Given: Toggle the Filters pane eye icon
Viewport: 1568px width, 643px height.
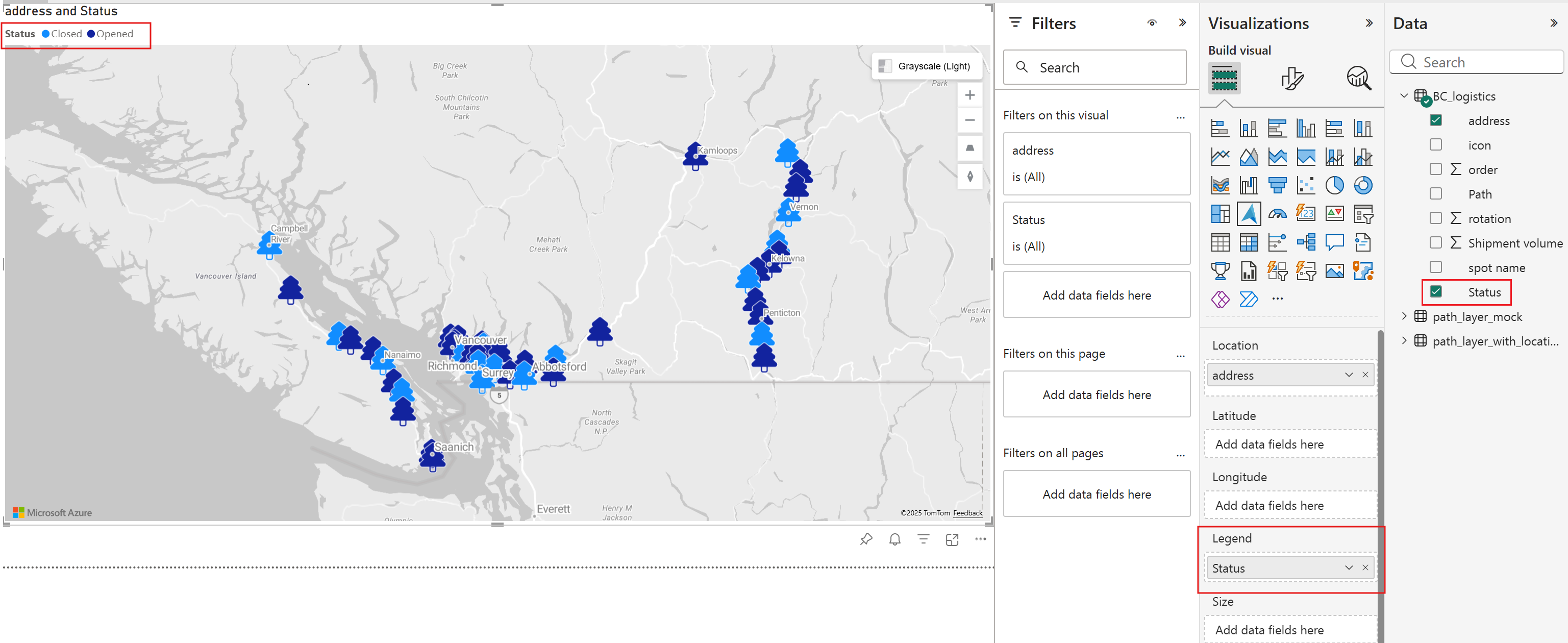Looking at the screenshot, I should 1152,23.
